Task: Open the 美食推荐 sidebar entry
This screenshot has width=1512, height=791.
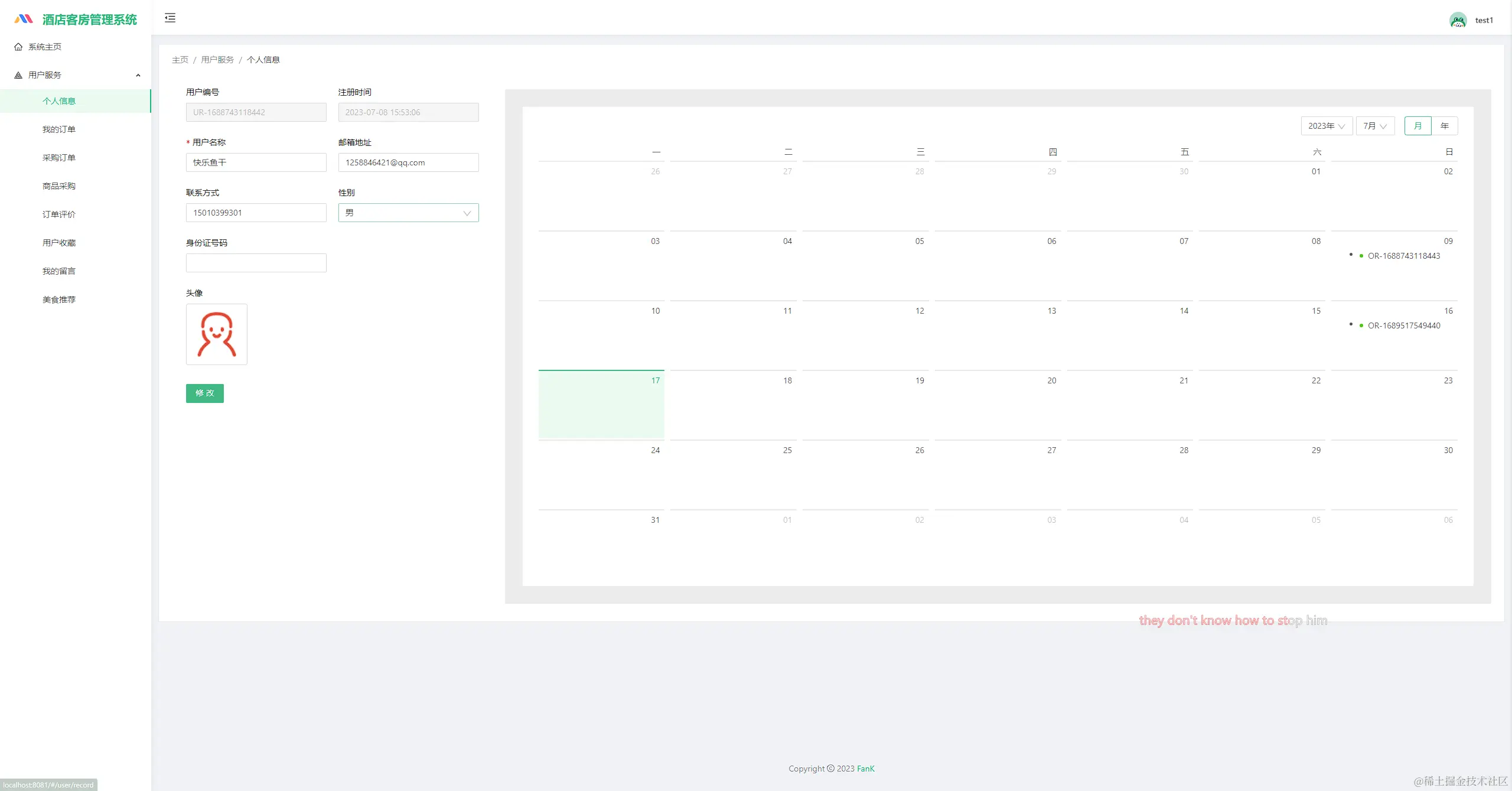Action: coord(59,300)
